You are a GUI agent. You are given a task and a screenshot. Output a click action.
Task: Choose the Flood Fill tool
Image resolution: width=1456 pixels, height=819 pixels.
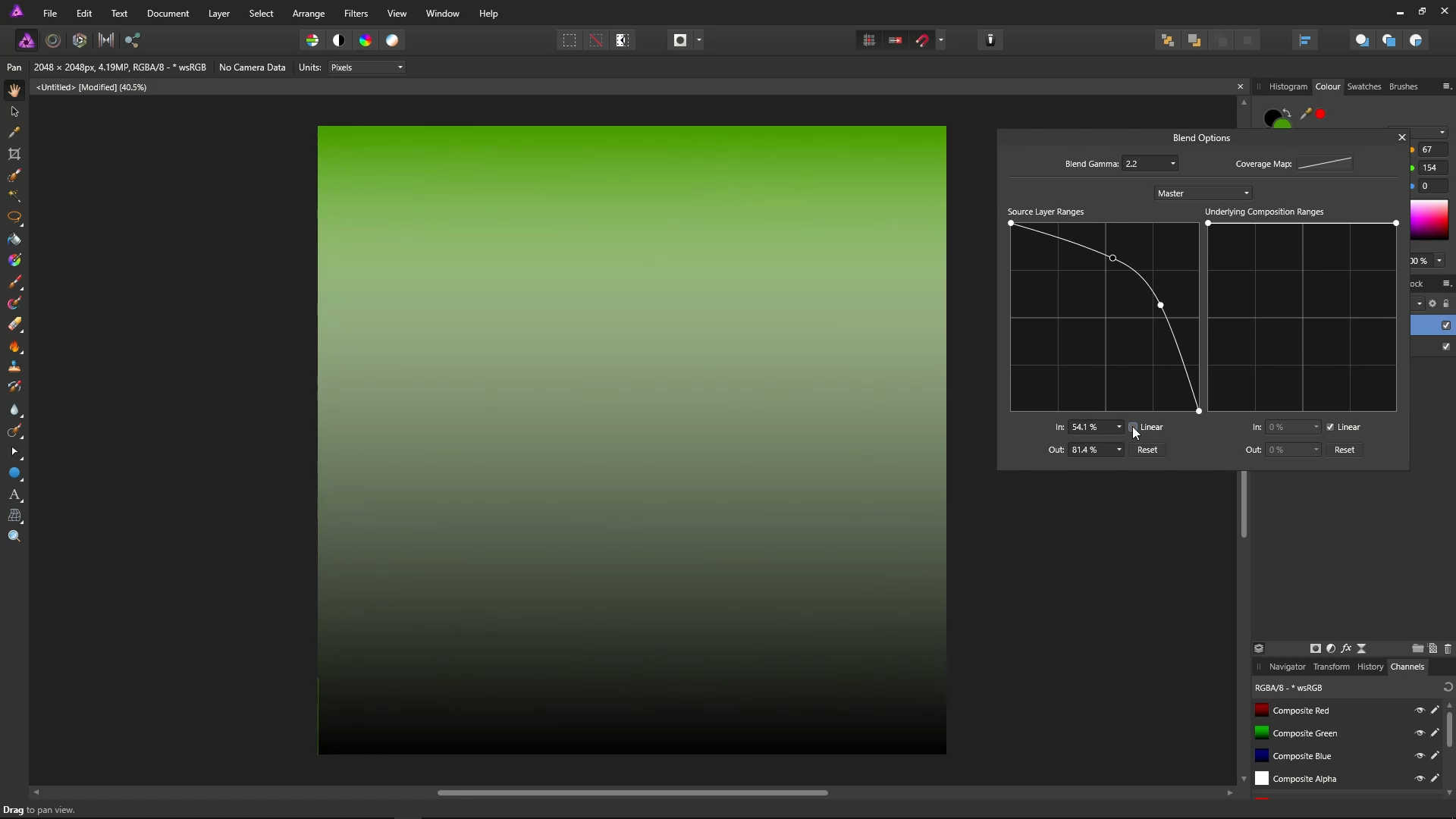(14, 240)
